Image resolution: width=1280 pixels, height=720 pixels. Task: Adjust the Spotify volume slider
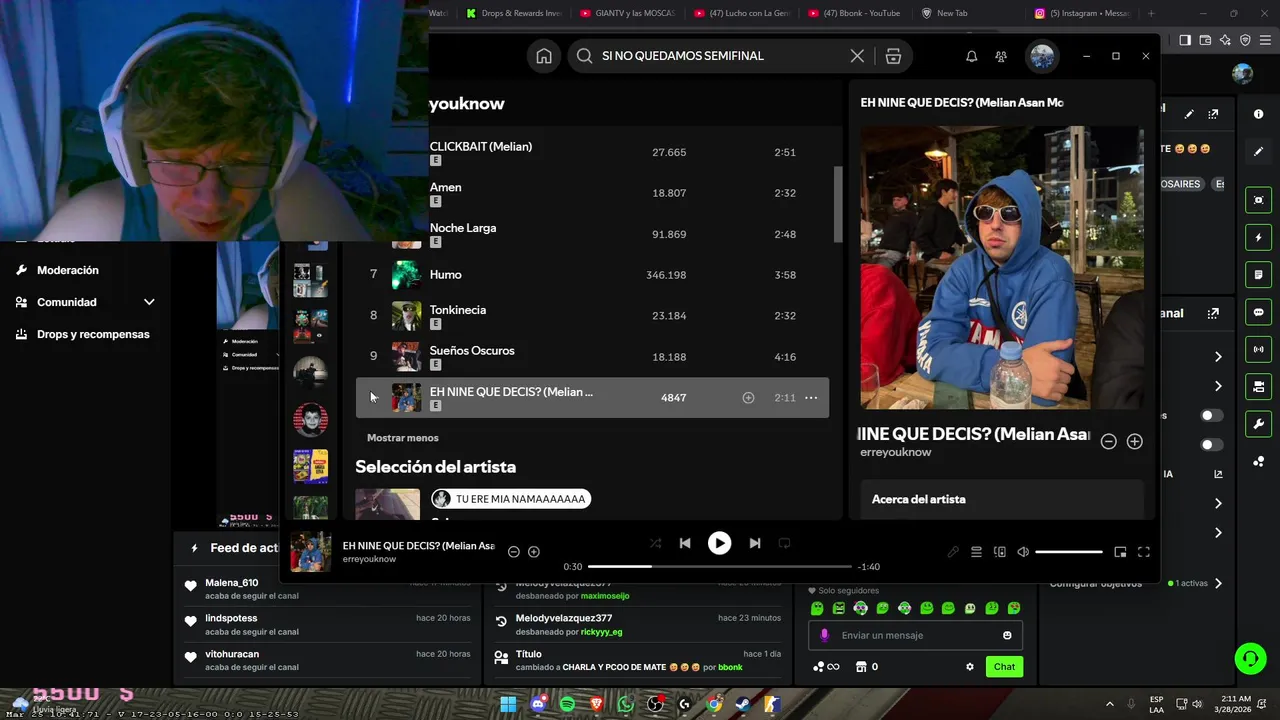(x=1069, y=552)
